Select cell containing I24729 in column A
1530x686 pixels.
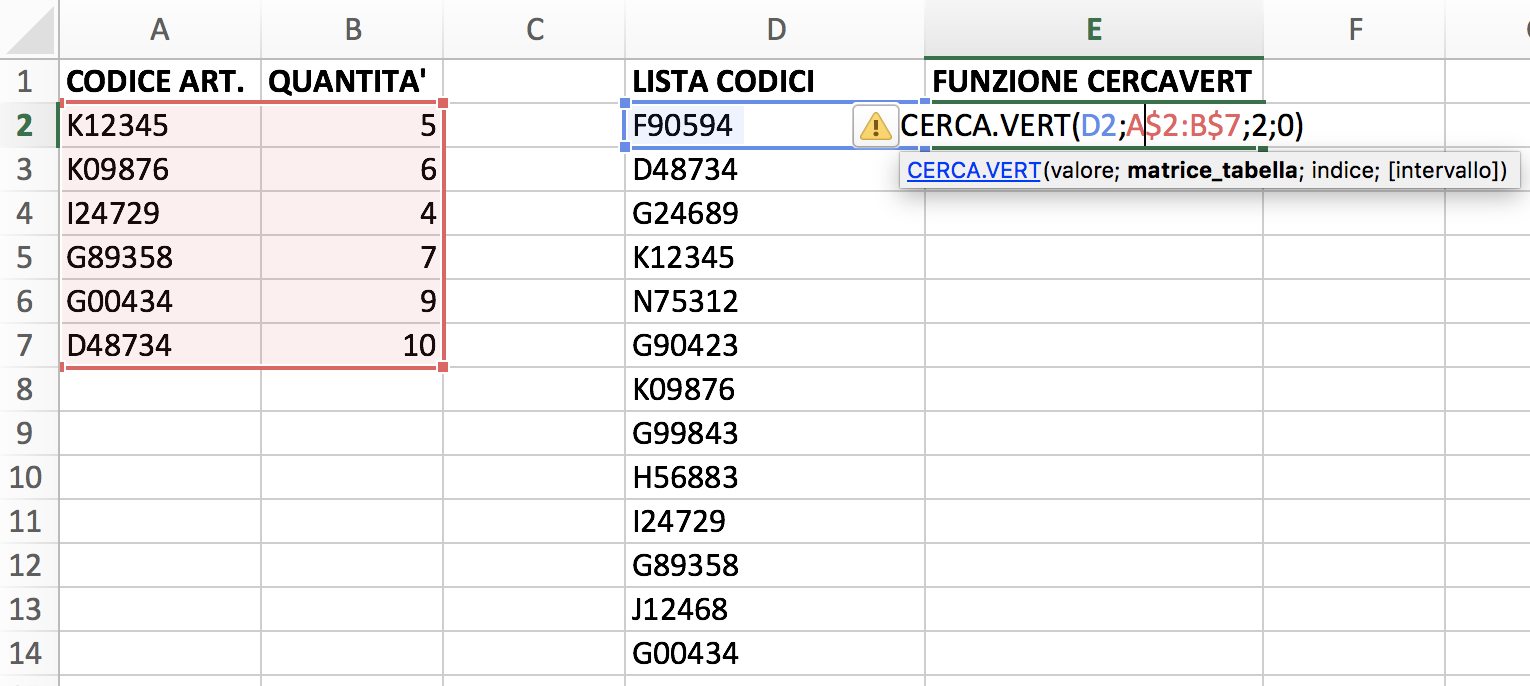(x=160, y=213)
